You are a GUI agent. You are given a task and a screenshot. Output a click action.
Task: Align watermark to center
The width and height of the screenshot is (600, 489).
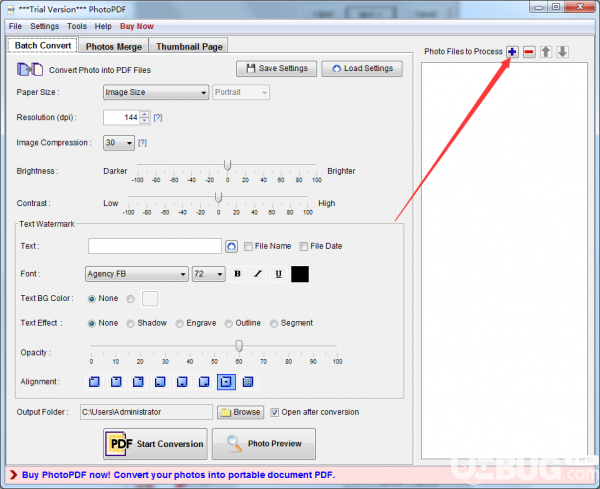point(226,381)
